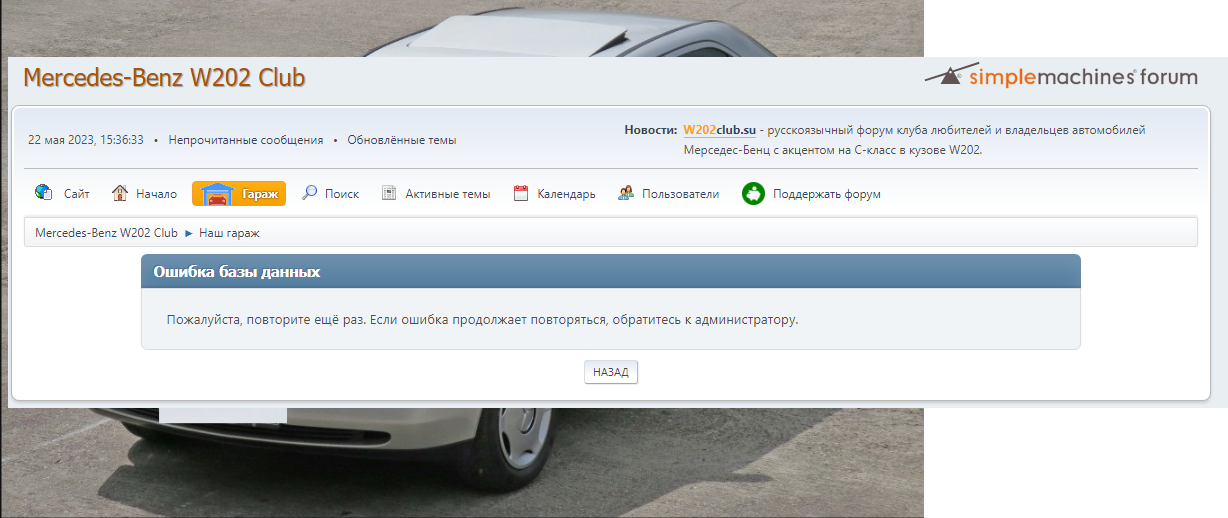Click the date 22 мая 2023, 15:36:33
This screenshot has width=1228, height=518.
point(86,140)
